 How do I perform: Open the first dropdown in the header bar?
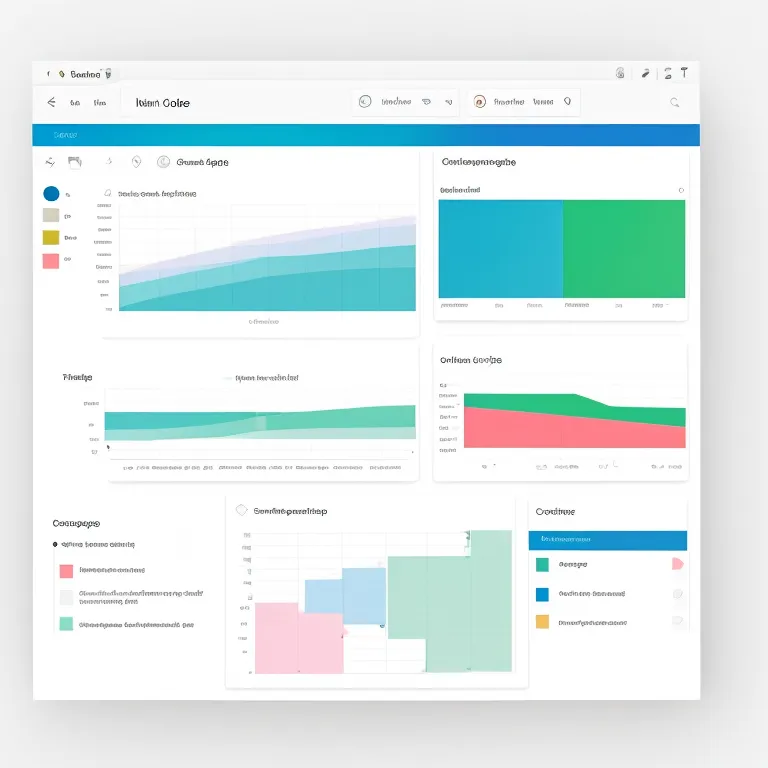405,101
